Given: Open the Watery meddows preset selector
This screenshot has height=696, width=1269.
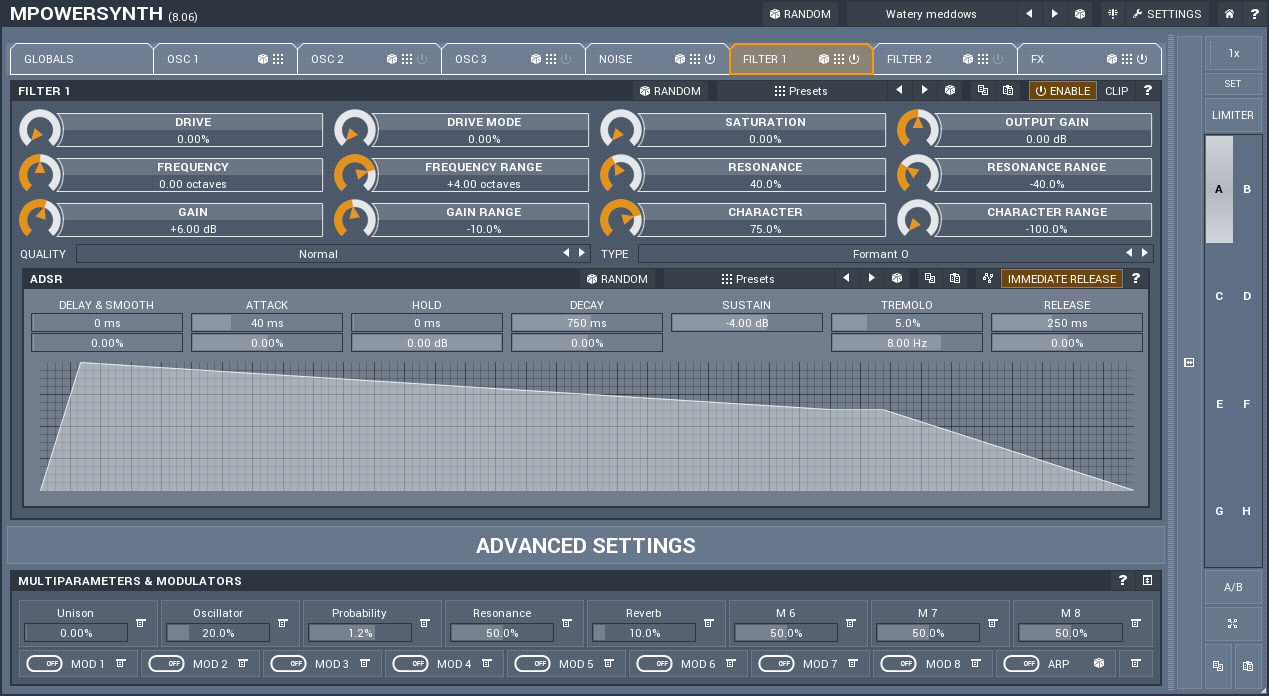Looking at the screenshot, I should tap(930, 14).
